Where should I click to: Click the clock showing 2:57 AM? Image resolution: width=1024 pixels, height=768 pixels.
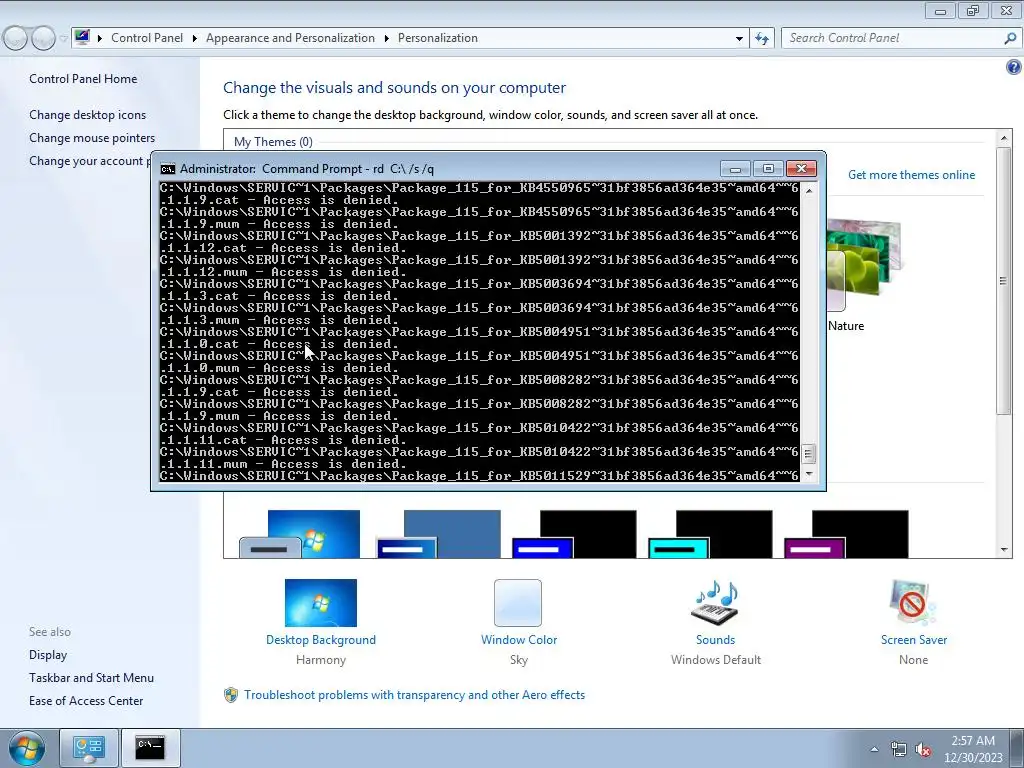(x=973, y=749)
